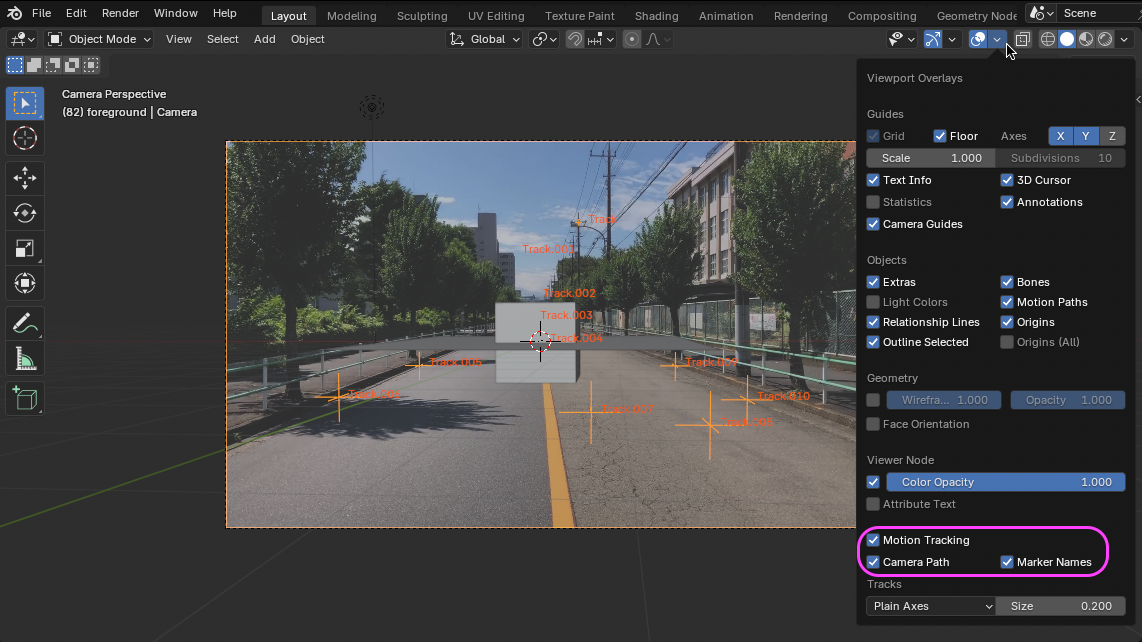The height and width of the screenshot is (642, 1142).
Task: Click the Color Opacity slider
Action: pos(1005,482)
